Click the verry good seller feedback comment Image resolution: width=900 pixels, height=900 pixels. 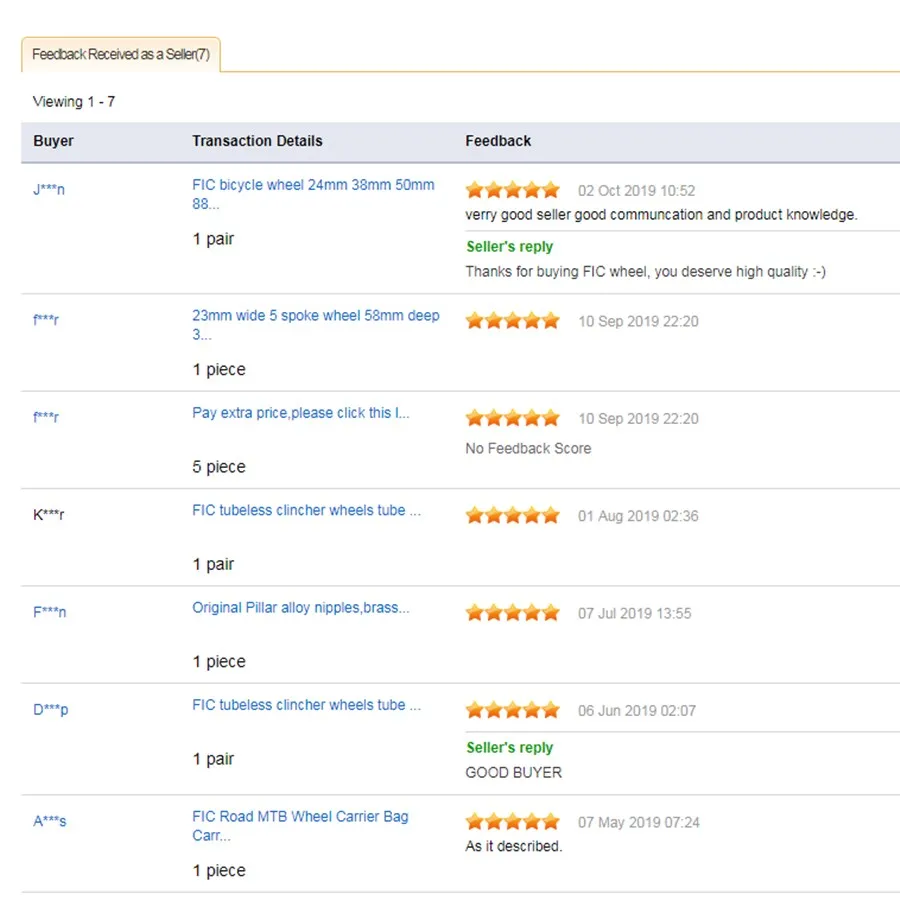point(661,215)
